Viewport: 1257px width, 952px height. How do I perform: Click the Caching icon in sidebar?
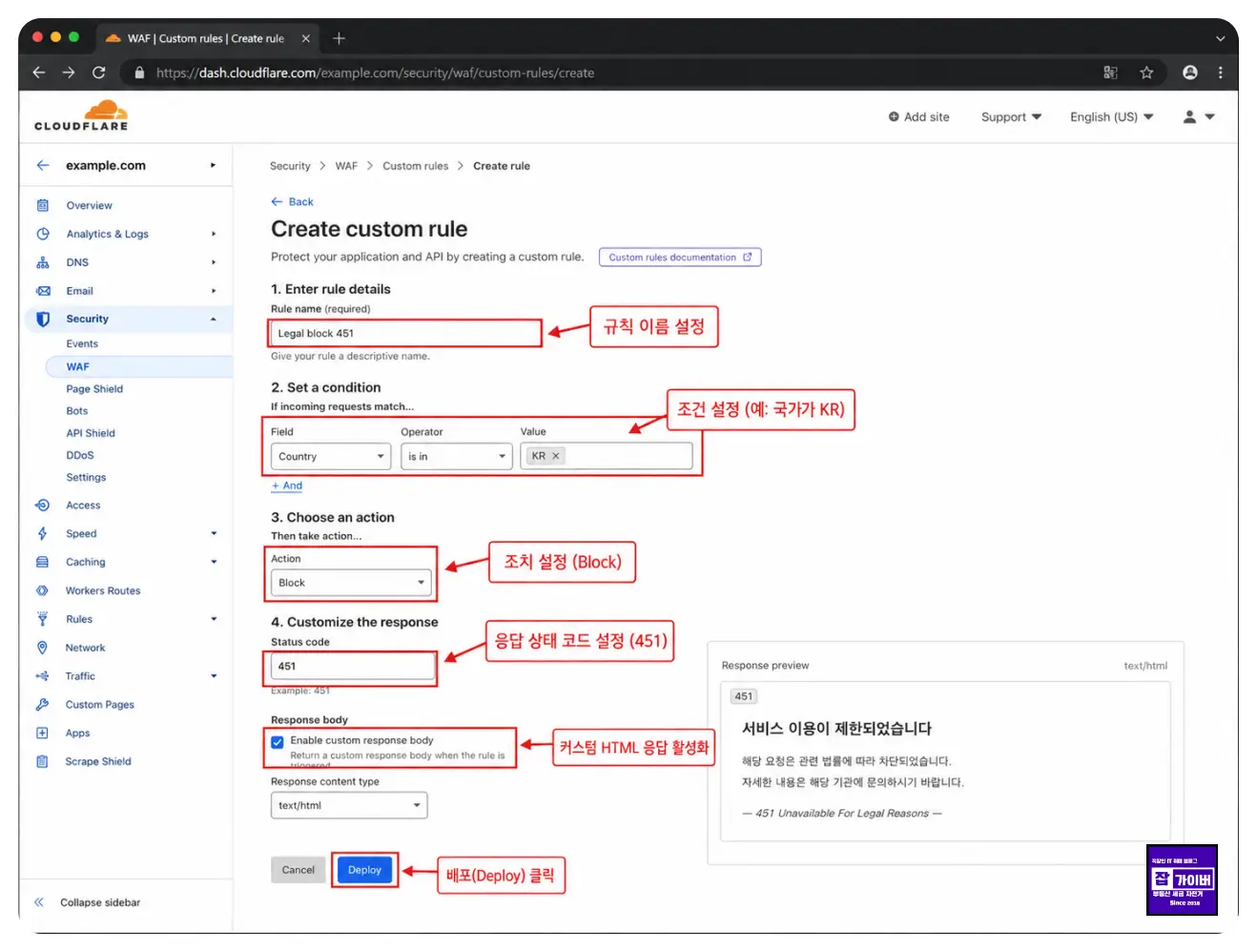point(42,562)
